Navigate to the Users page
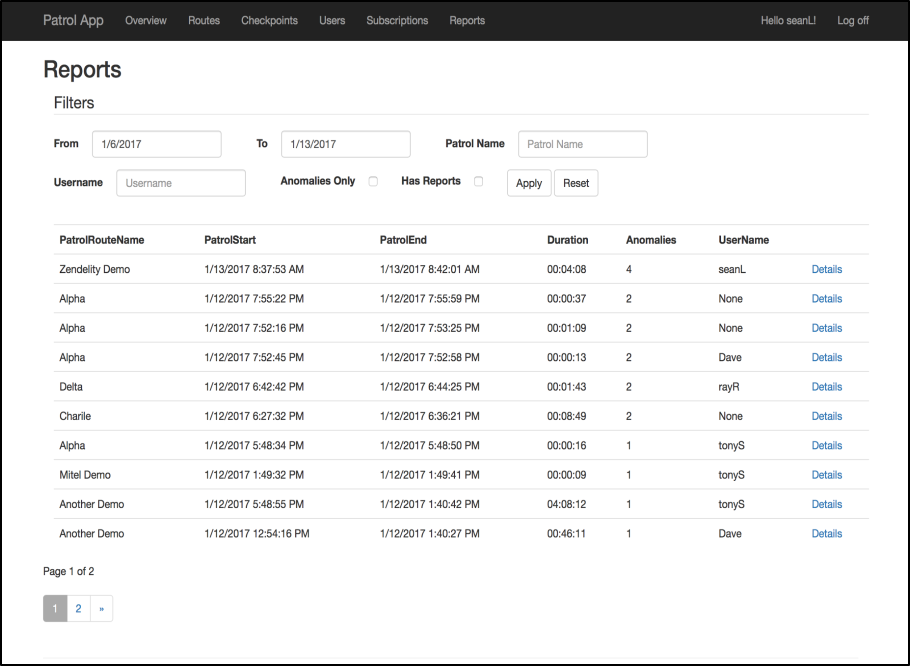 coord(332,21)
